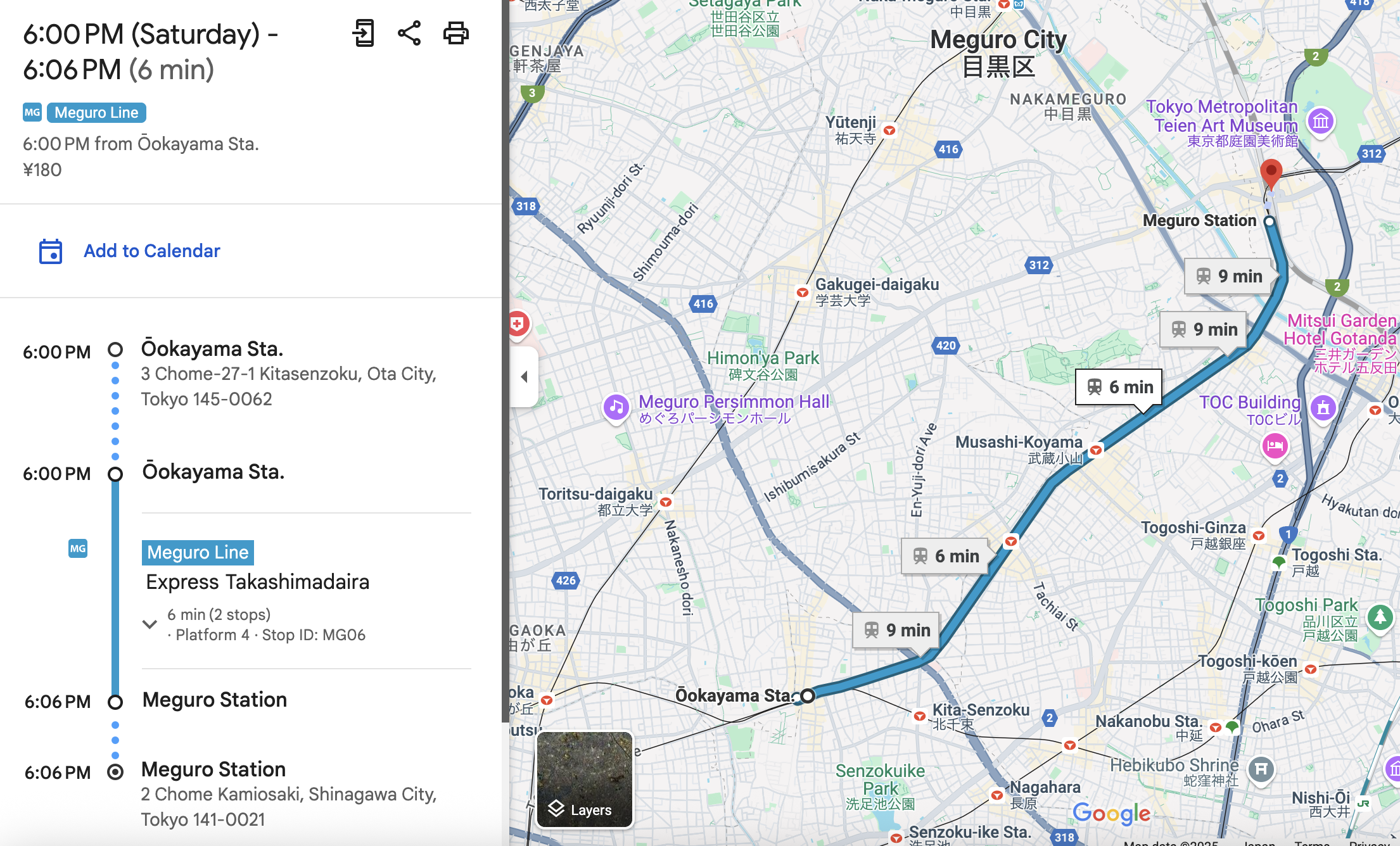
Task: Click the calendar icon beside Add to Calendar
Action: point(51,251)
